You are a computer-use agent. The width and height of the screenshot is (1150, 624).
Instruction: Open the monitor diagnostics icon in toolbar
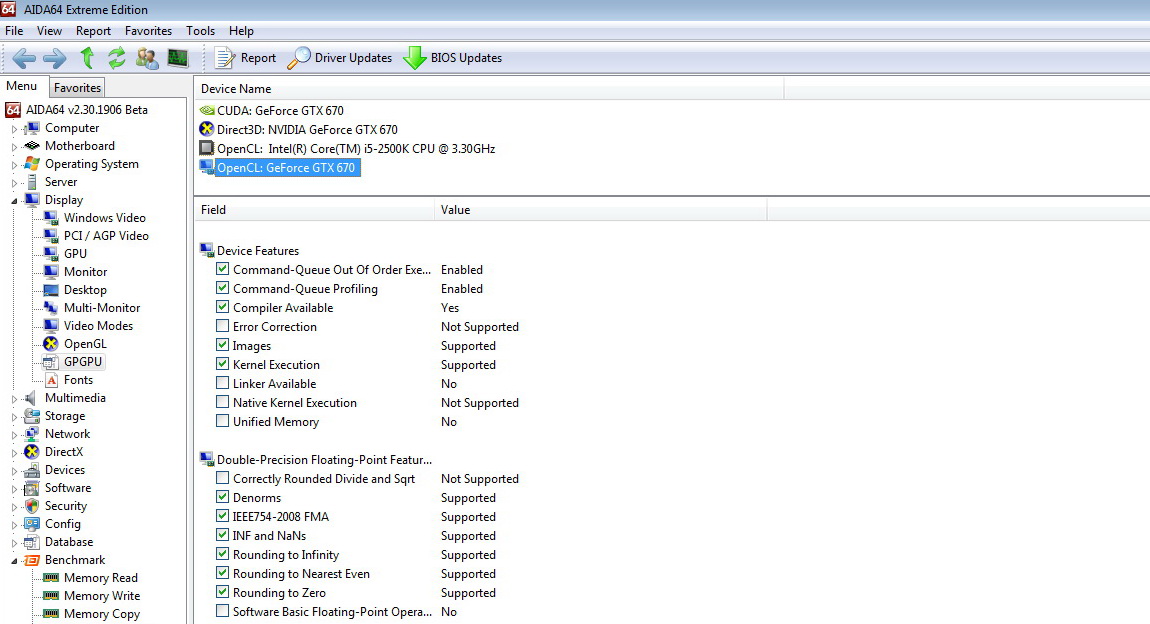(x=177, y=58)
